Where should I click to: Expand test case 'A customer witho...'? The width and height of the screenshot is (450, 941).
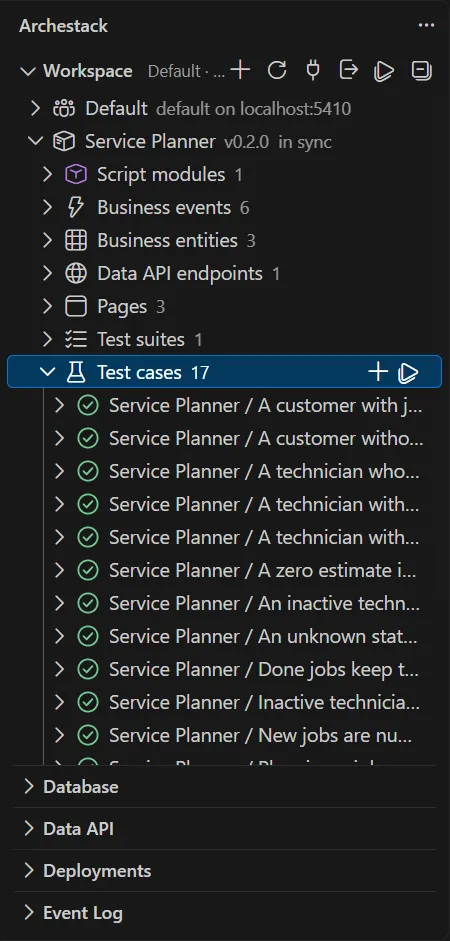(x=59, y=439)
